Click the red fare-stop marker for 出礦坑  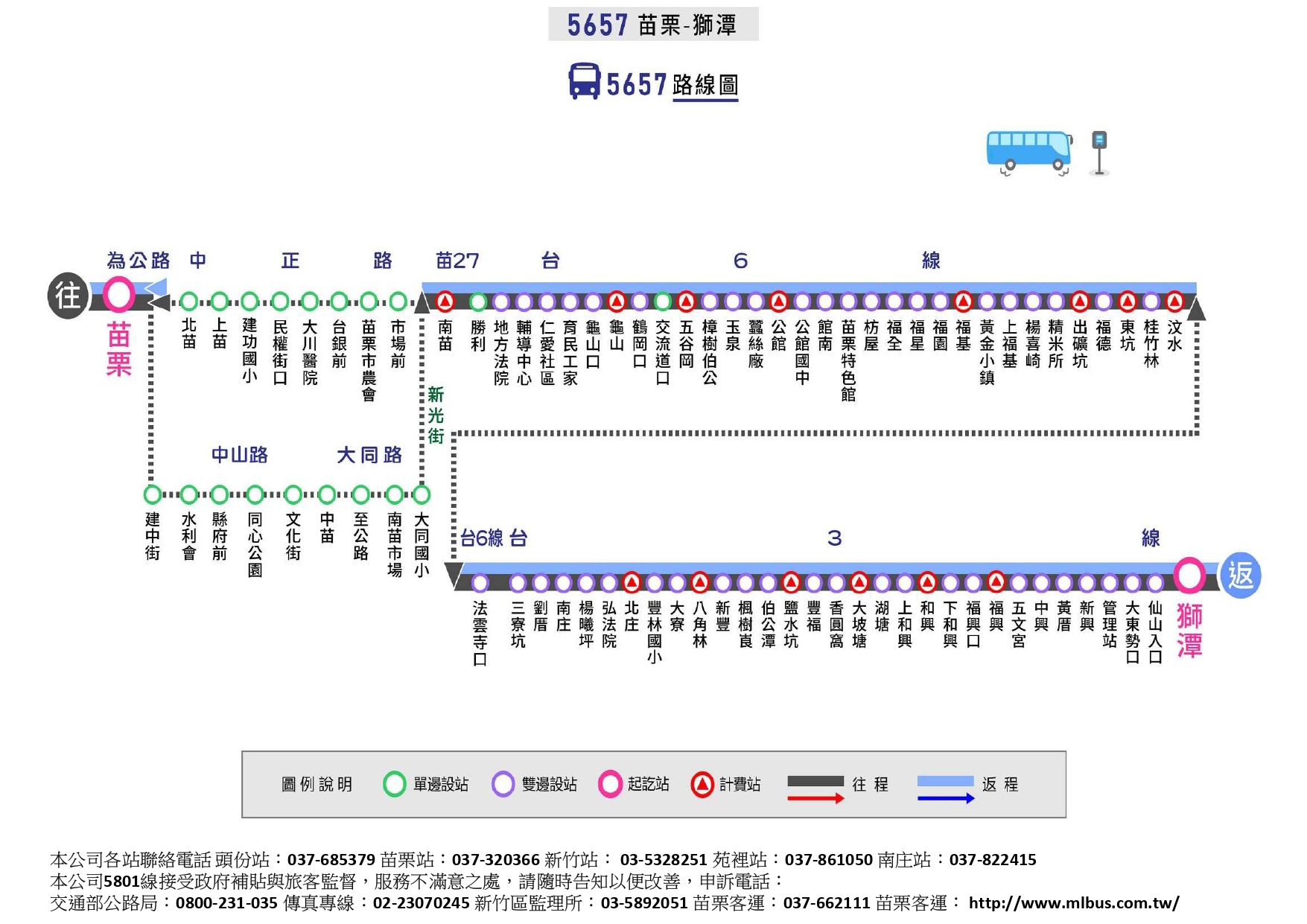(x=1080, y=302)
